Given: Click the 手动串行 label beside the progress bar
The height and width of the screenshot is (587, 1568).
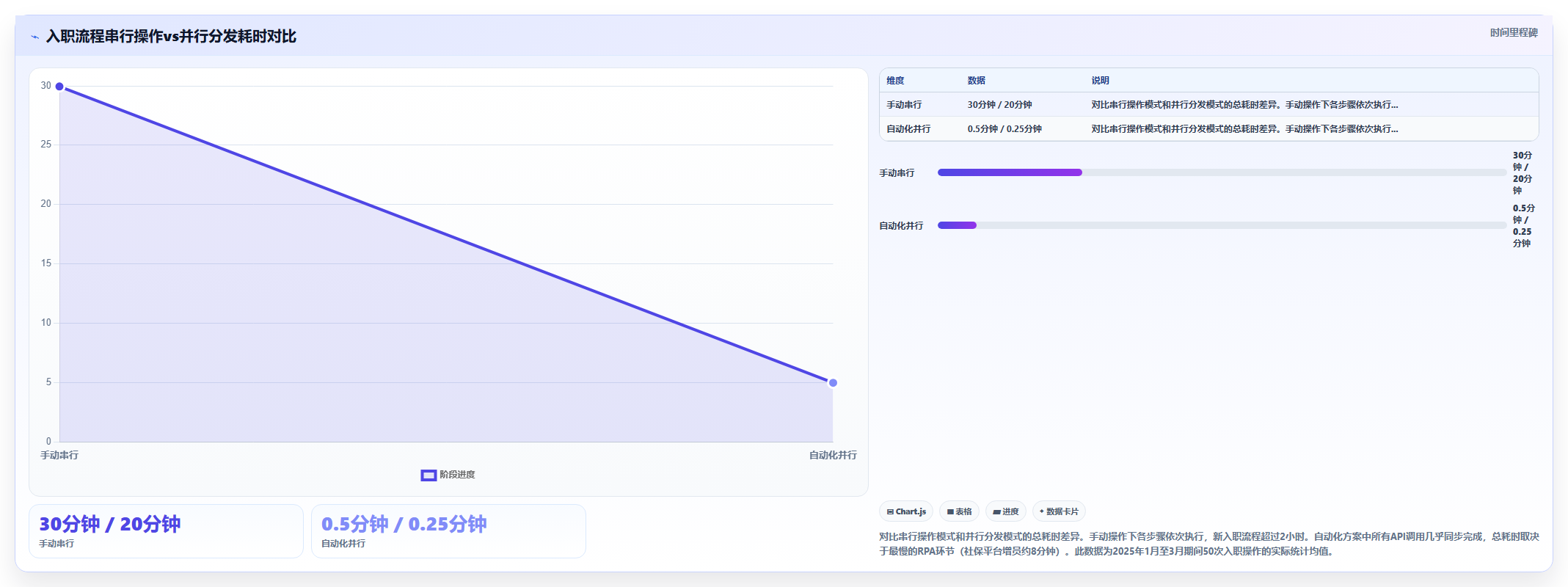Looking at the screenshot, I should coord(897,173).
